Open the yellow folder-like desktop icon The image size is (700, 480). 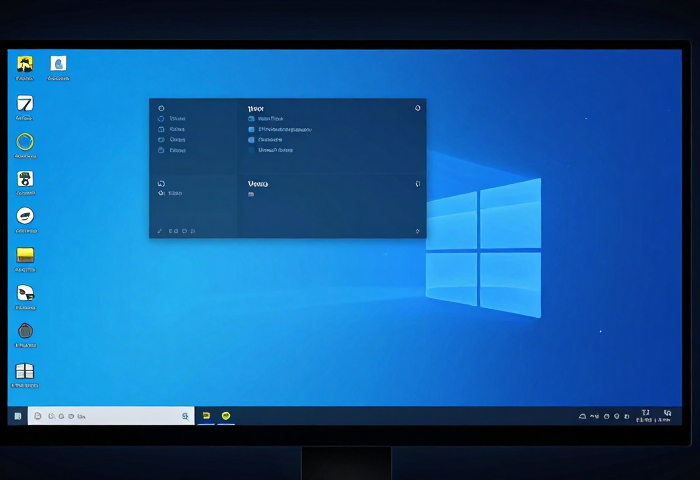coord(25,255)
